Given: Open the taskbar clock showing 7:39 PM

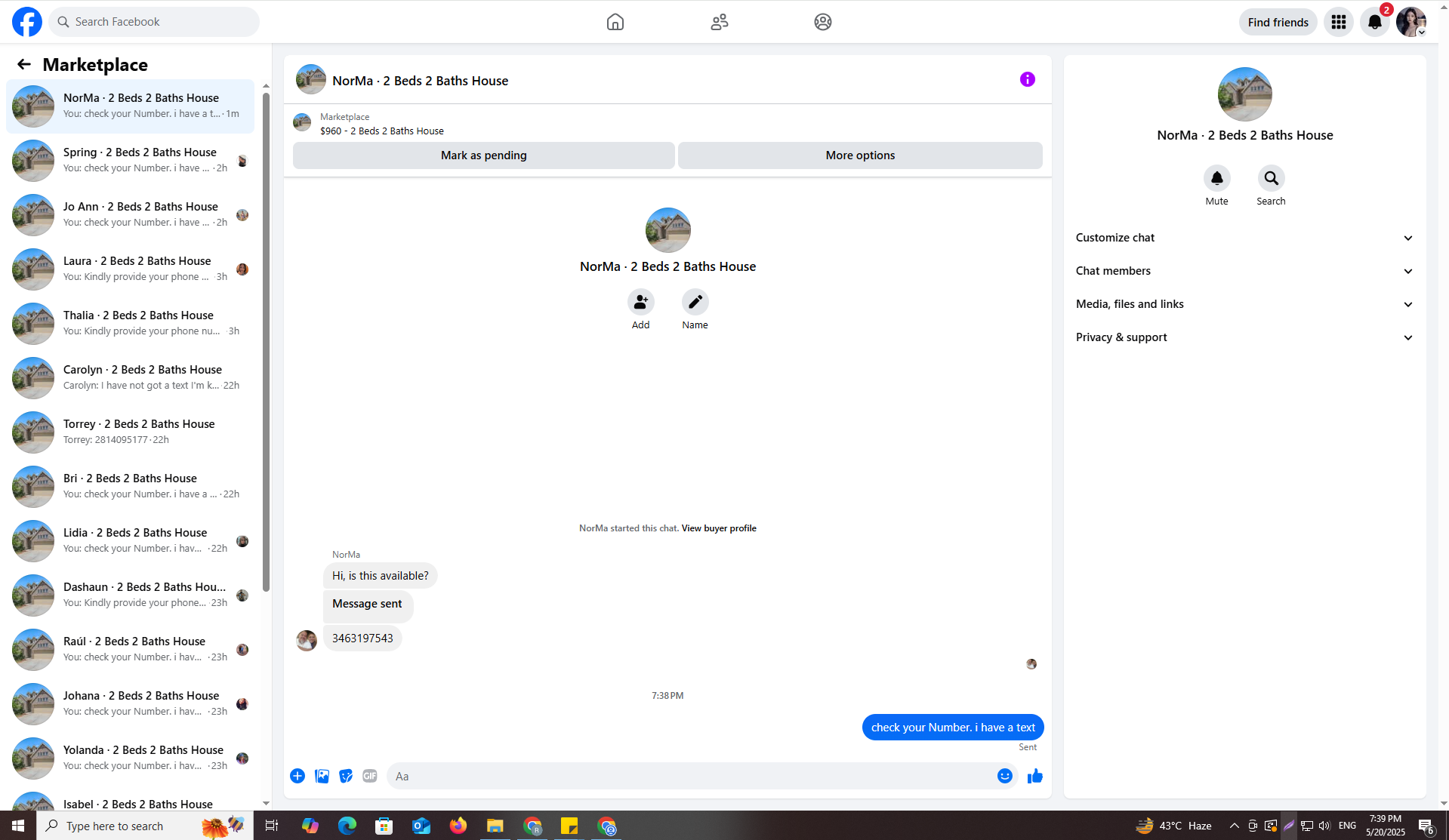Looking at the screenshot, I should coord(1386,826).
